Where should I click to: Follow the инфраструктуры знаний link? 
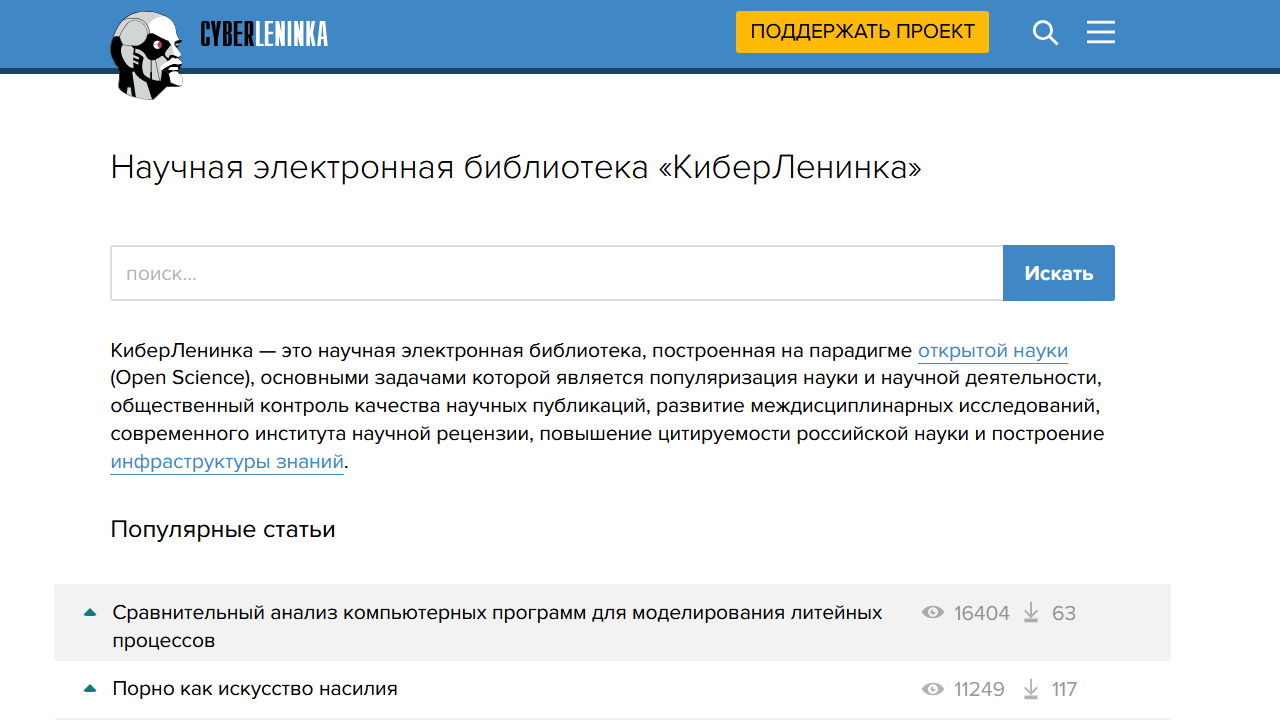[226, 461]
